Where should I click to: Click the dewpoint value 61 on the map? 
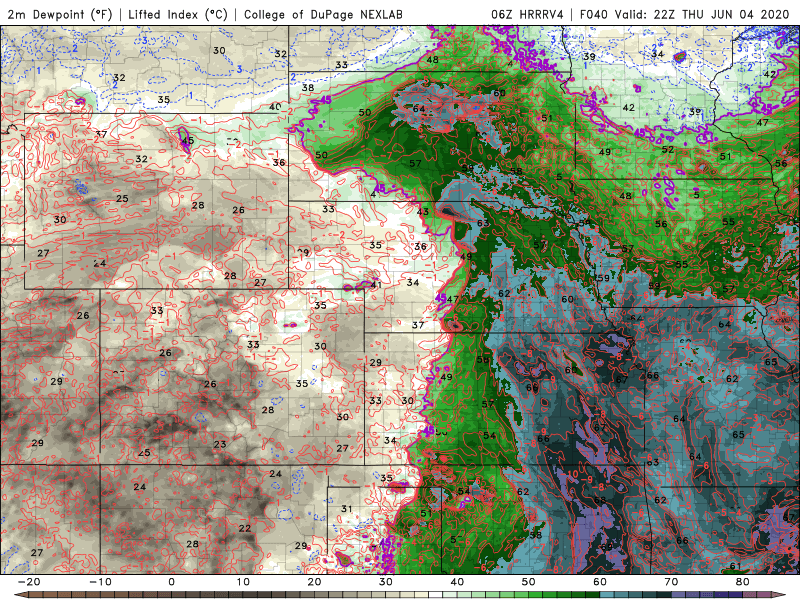pos(735,566)
